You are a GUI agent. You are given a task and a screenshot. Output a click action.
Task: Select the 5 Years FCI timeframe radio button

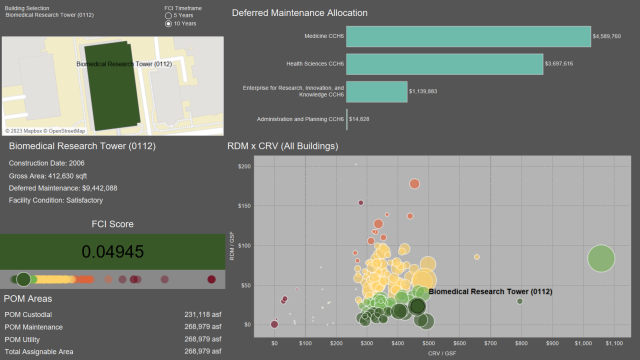tap(168, 16)
